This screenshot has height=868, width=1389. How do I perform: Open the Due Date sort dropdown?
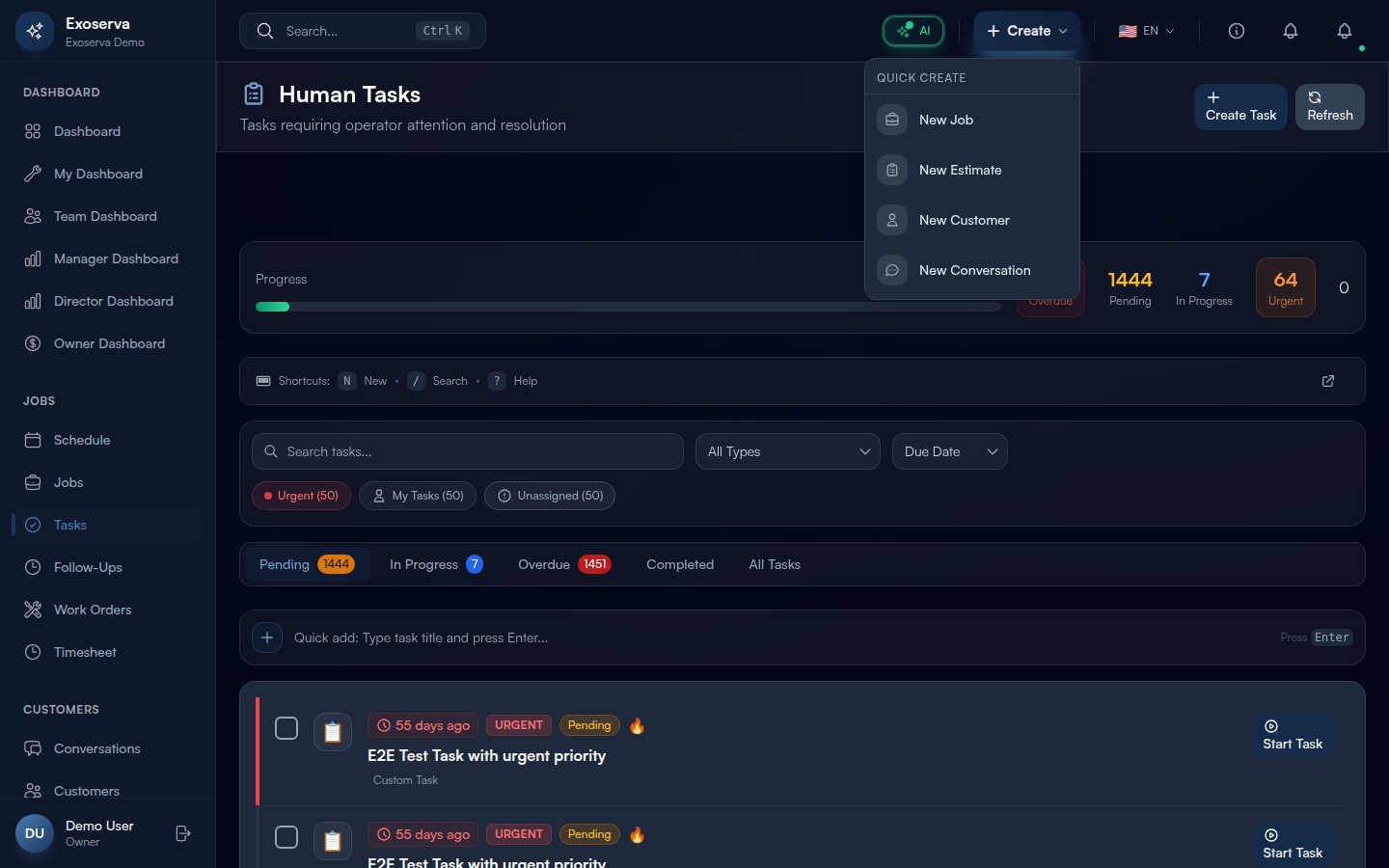coord(949,451)
